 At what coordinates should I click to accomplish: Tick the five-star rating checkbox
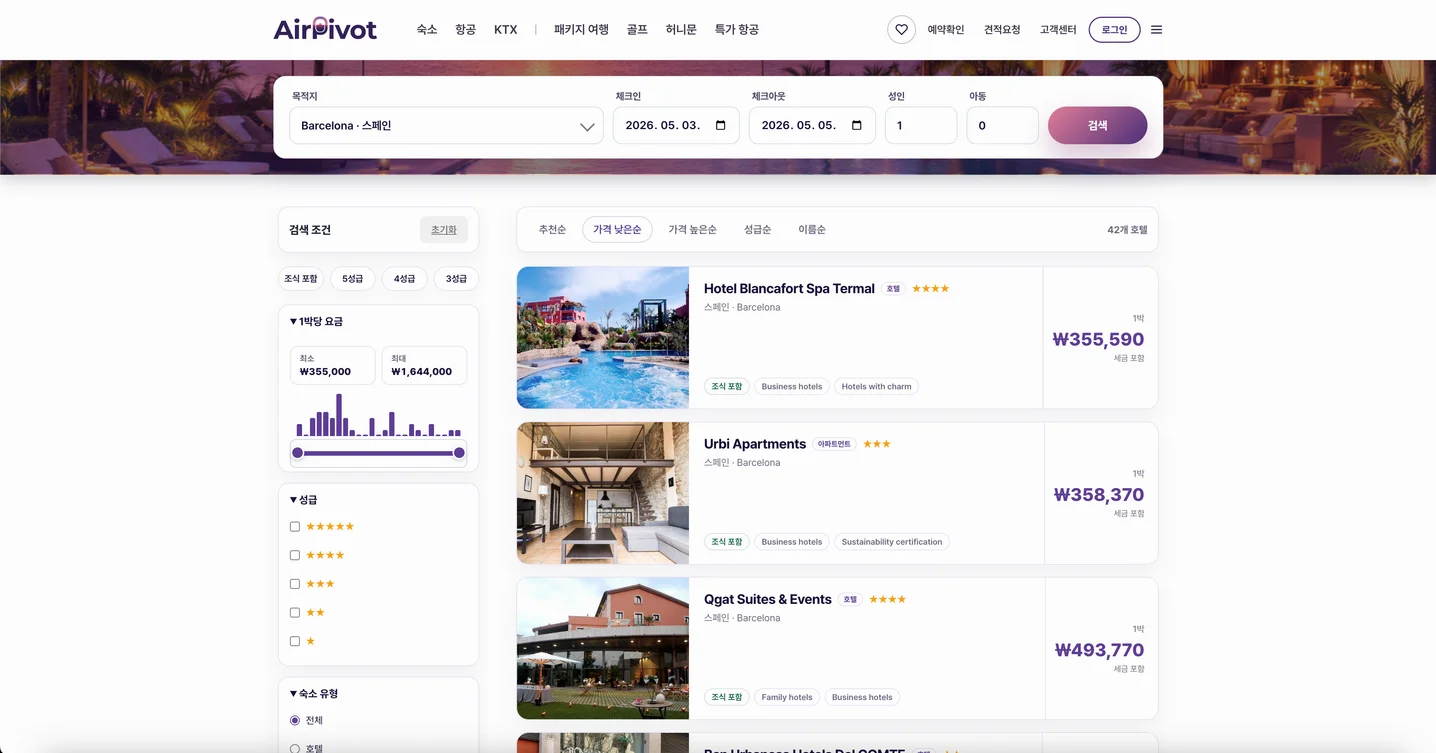(x=295, y=527)
